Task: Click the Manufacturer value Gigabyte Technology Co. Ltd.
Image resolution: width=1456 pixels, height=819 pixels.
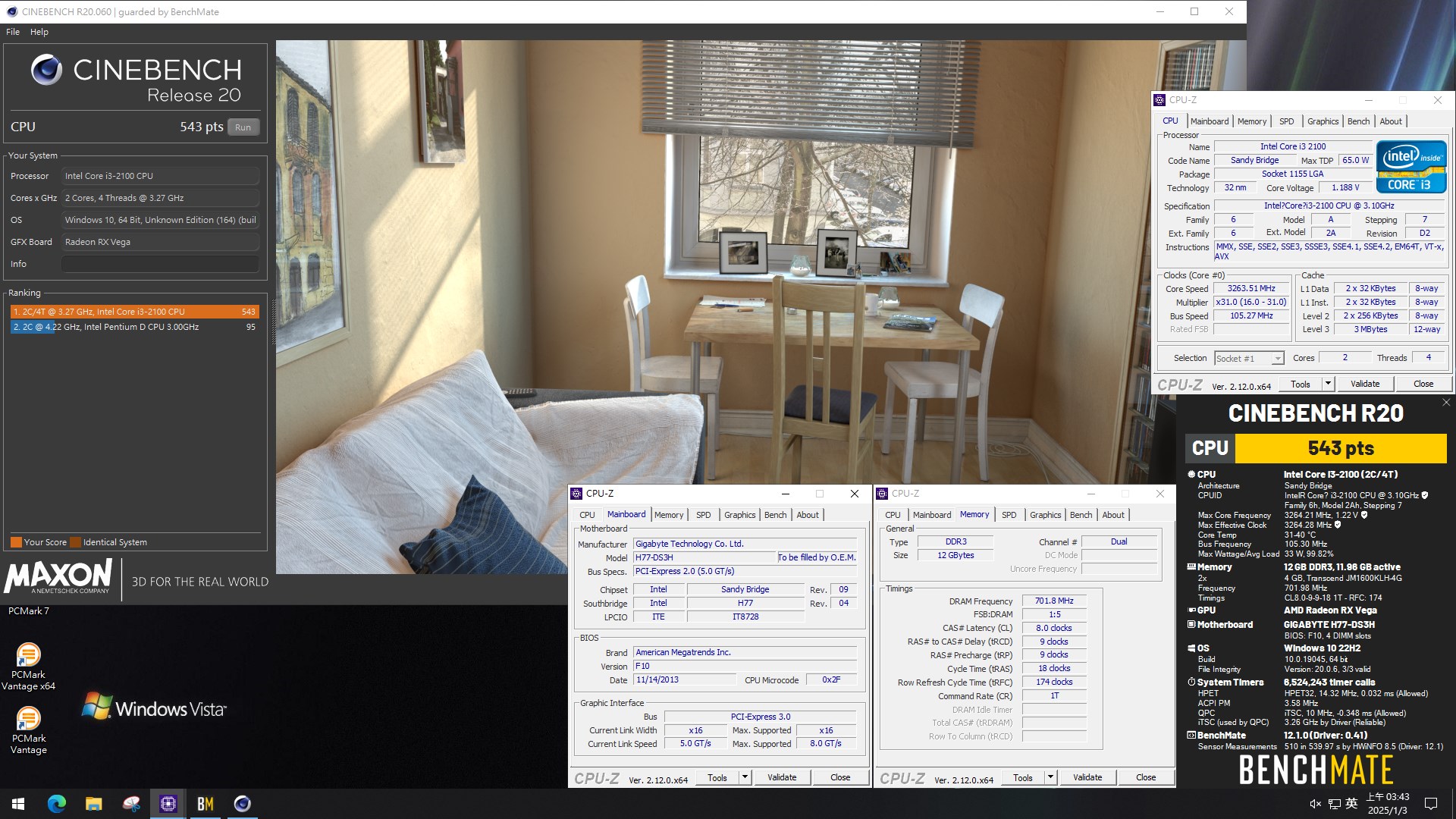Action: pyautogui.click(x=745, y=544)
